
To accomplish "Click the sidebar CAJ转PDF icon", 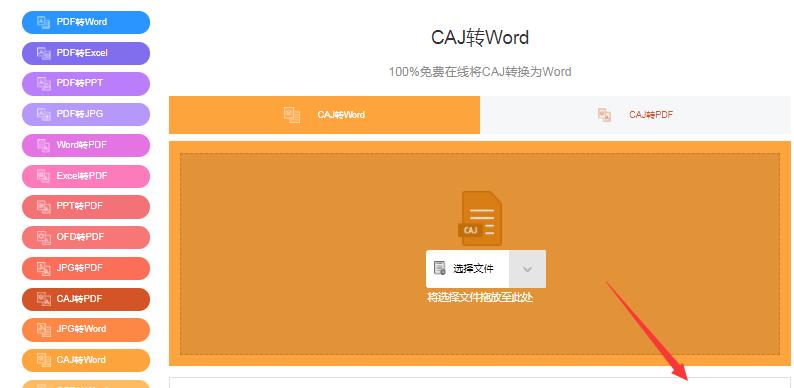I will coord(44,299).
